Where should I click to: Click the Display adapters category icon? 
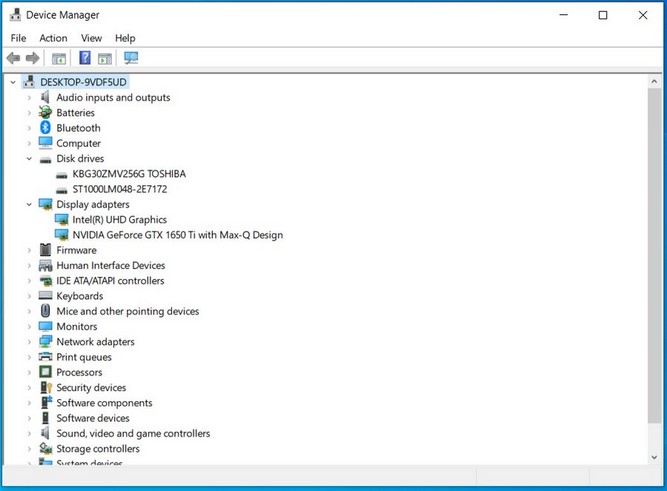45,205
